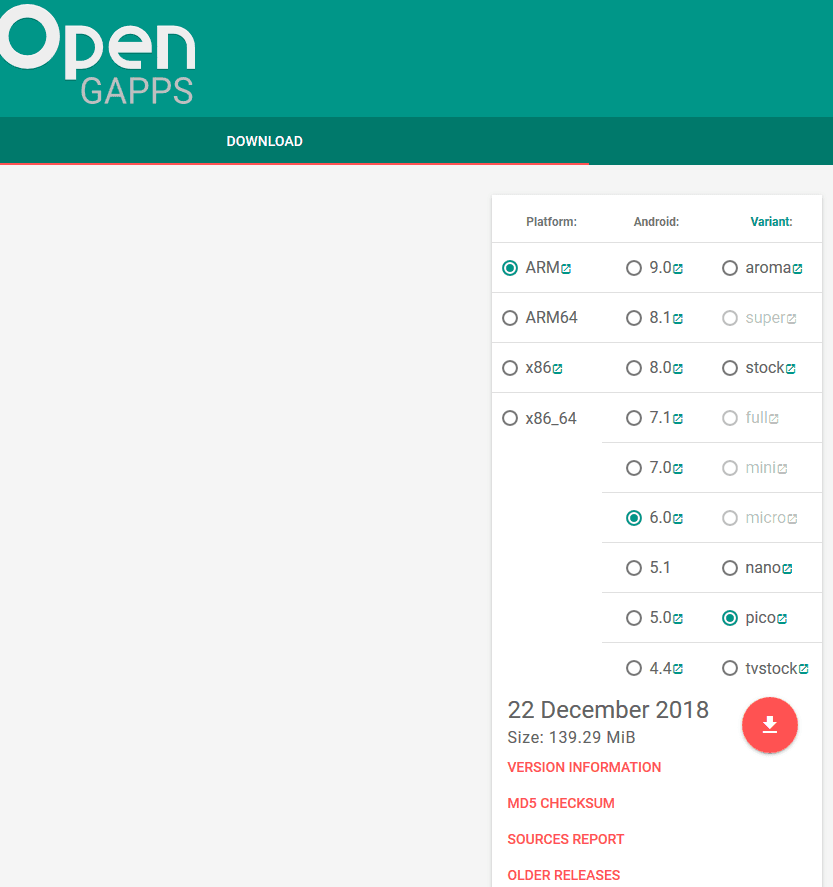The width and height of the screenshot is (833, 887).
Task: Click the Android: column header
Action: [656, 222]
